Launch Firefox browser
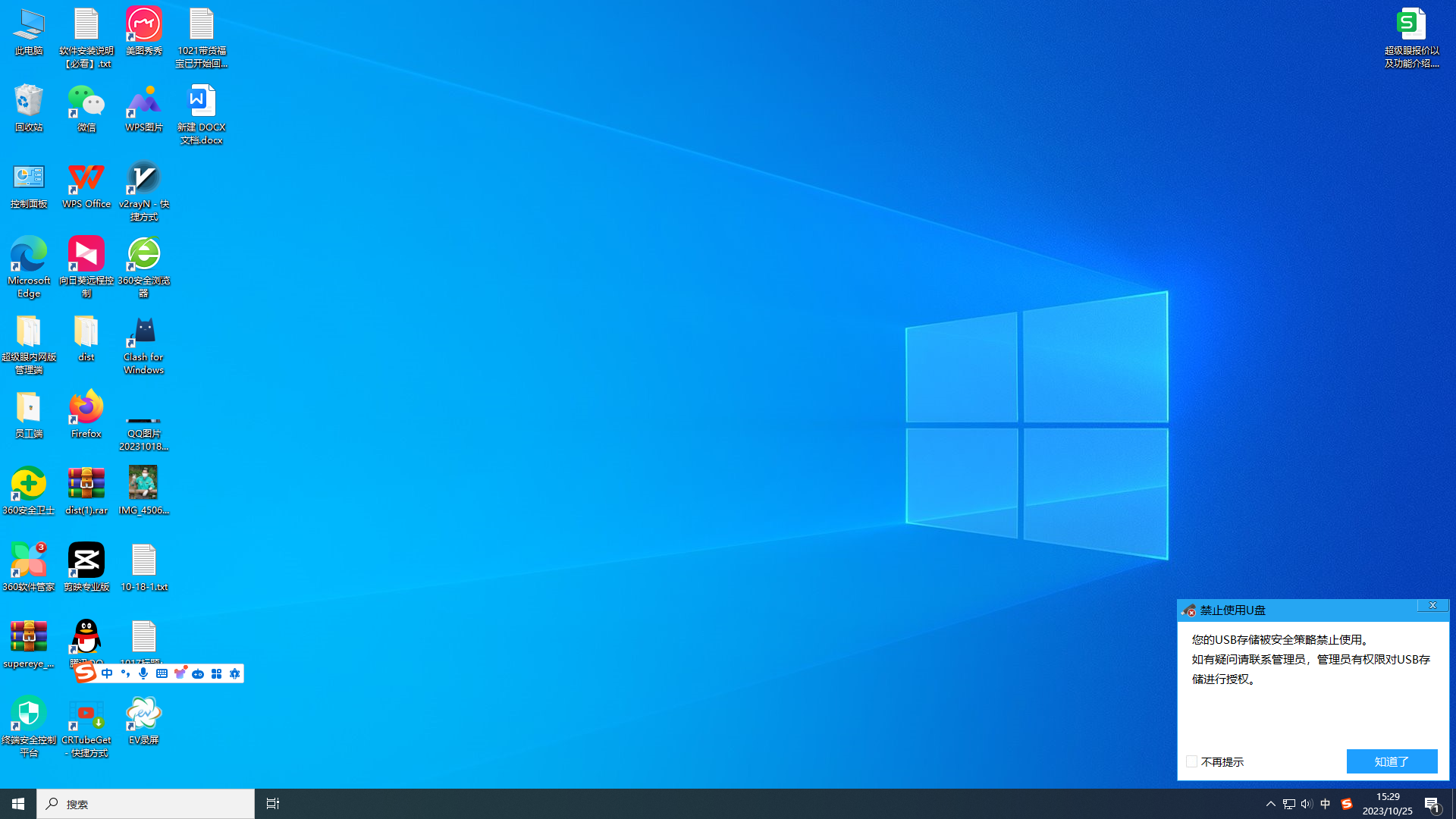The height and width of the screenshot is (819, 1456). pyautogui.click(x=86, y=414)
